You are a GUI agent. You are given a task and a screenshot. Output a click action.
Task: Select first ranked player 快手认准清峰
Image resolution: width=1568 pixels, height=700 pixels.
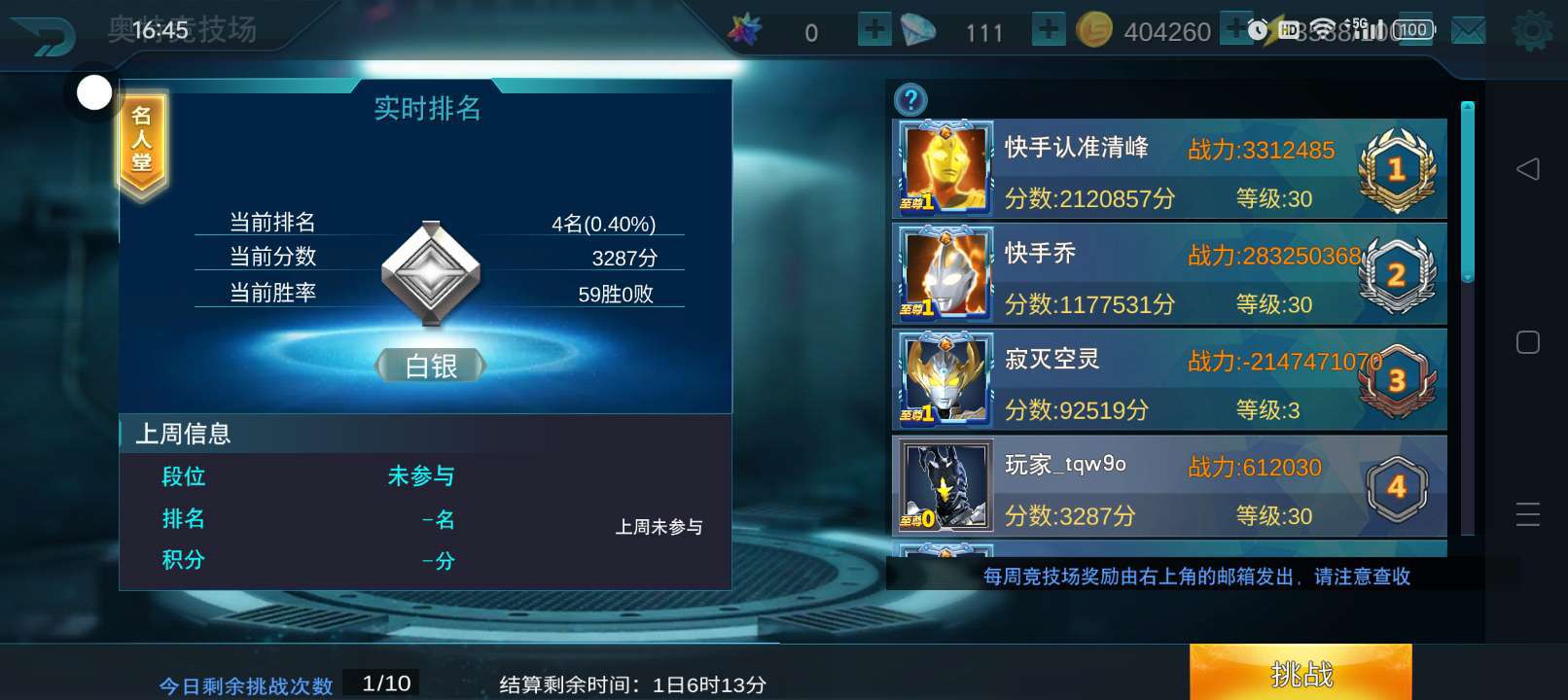[1169, 169]
